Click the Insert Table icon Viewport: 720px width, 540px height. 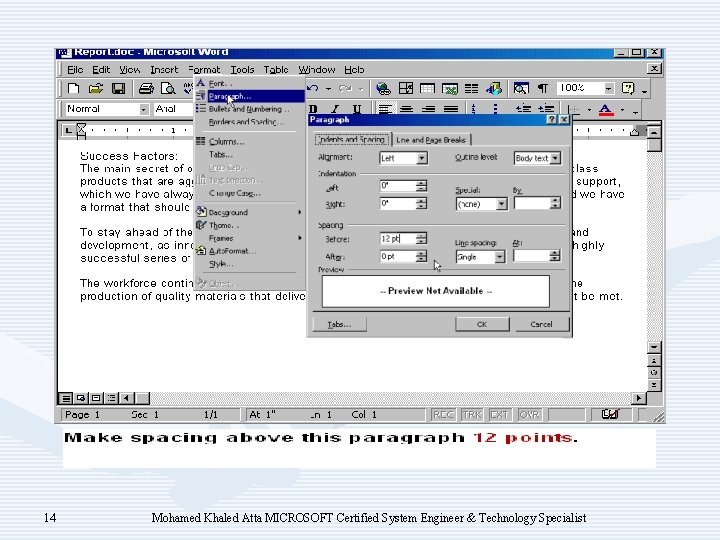428,88
